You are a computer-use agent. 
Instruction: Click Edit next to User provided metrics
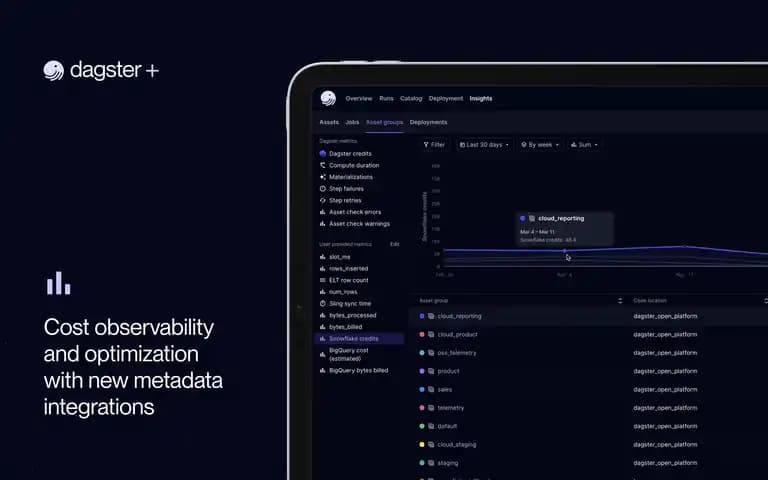[395, 244]
